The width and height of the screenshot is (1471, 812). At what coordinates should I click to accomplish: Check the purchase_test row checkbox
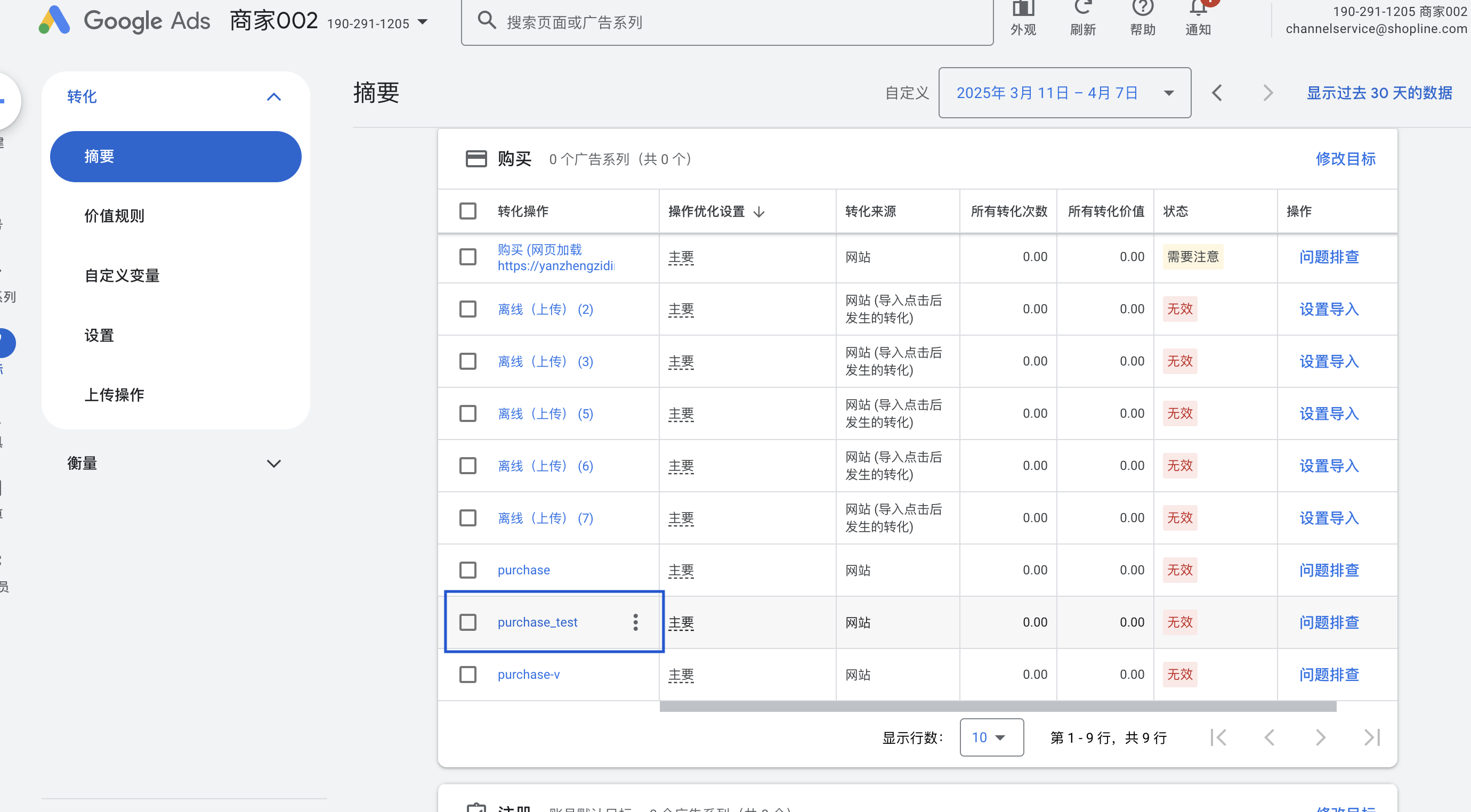click(468, 622)
